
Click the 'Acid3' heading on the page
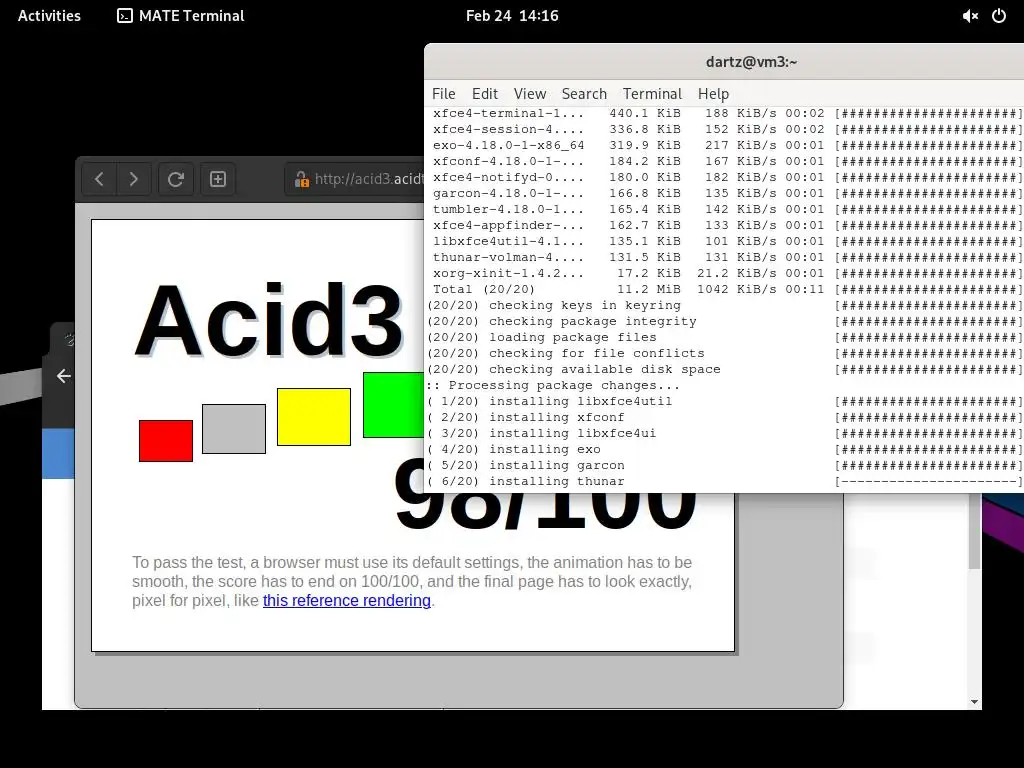point(268,320)
